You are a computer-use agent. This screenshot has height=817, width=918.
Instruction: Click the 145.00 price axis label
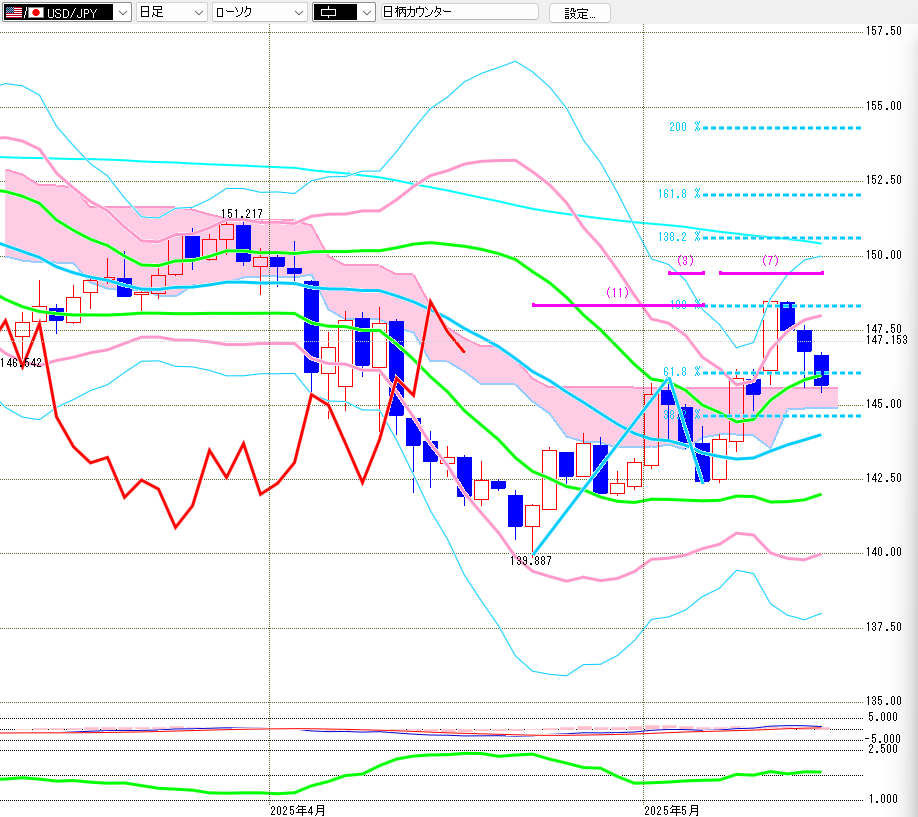pos(883,404)
